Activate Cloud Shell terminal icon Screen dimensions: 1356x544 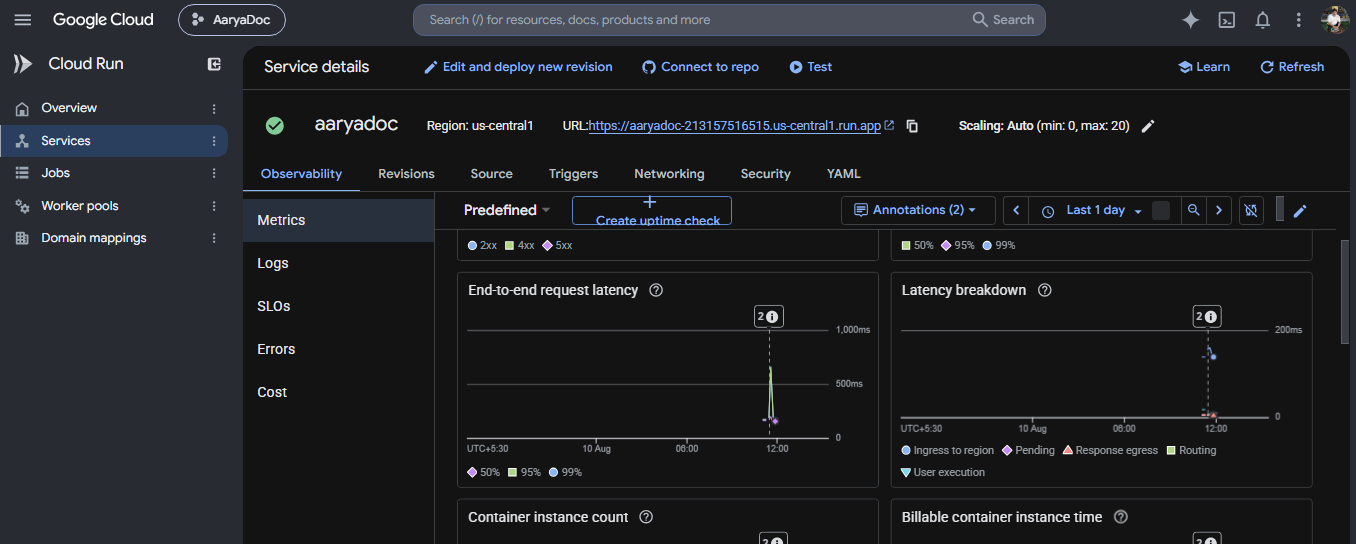(1226, 20)
